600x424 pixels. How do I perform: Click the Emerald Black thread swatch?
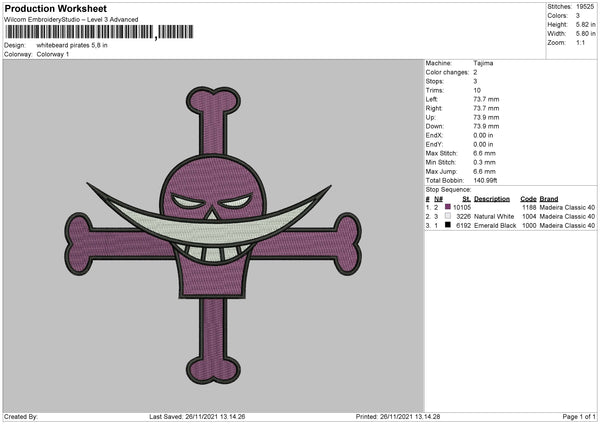(x=448, y=225)
